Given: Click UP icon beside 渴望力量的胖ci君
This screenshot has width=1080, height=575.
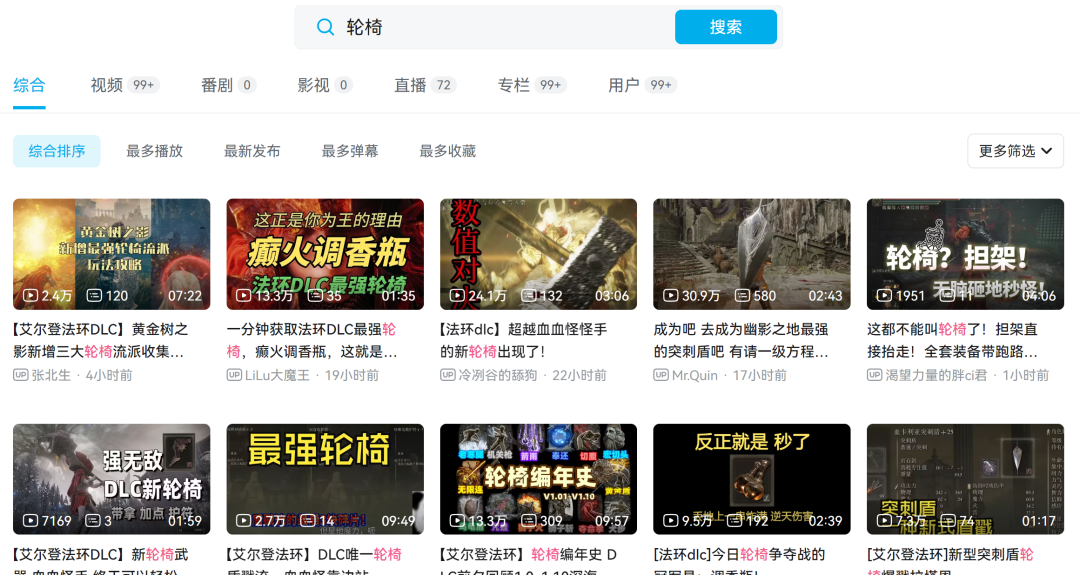Looking at the screenshot, I should pyautogui.click(x=874, y=375).
